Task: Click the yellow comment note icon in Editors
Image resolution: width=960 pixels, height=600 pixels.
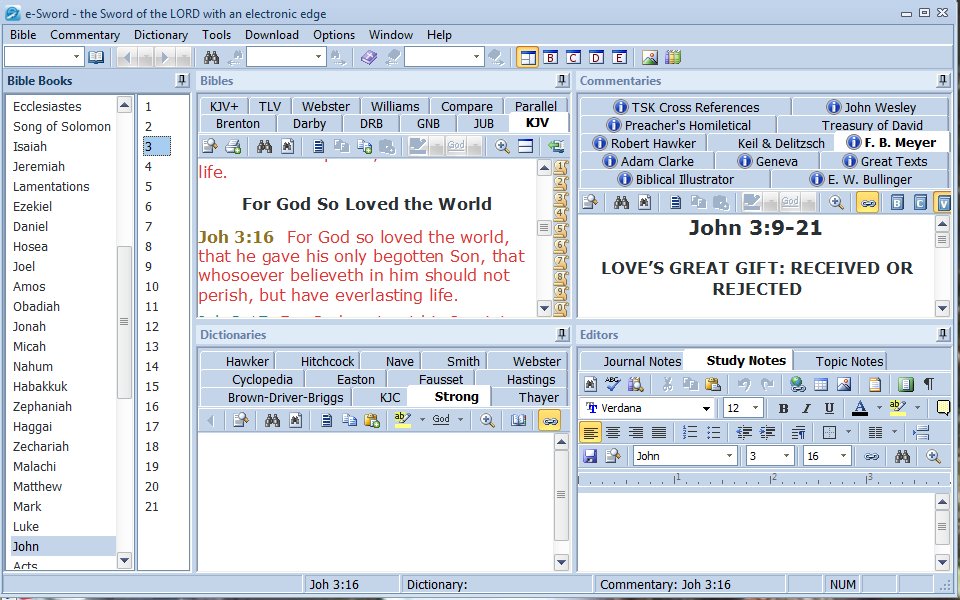Action: tap(943, 408)
